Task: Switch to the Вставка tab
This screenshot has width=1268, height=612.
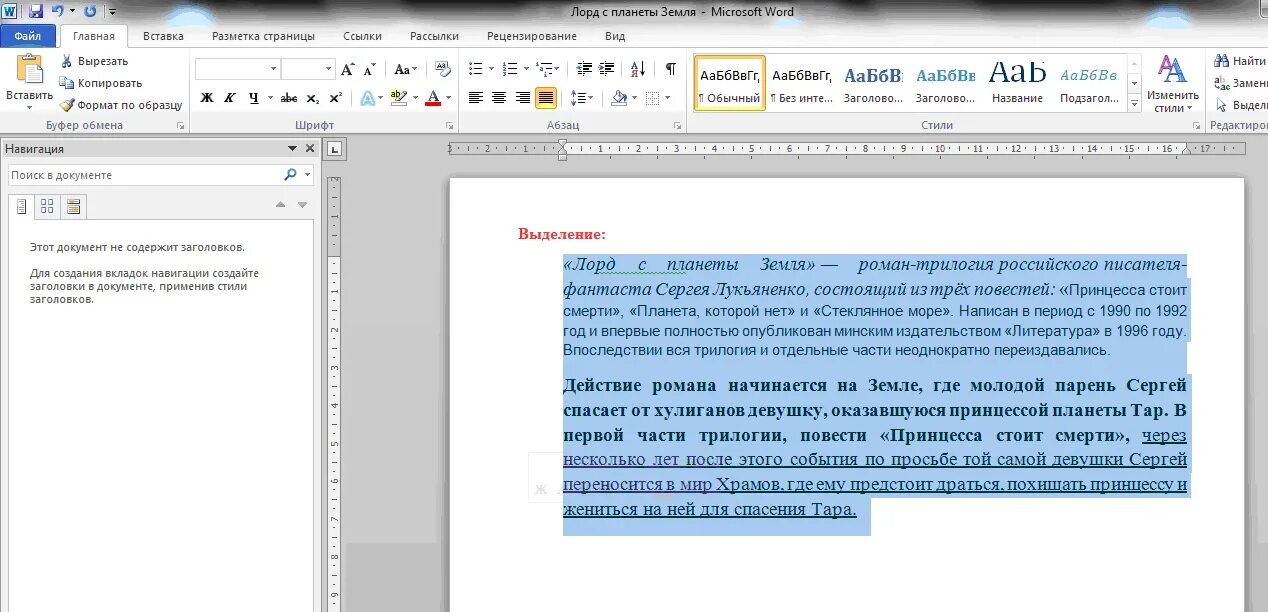Action: coord(163,36)
